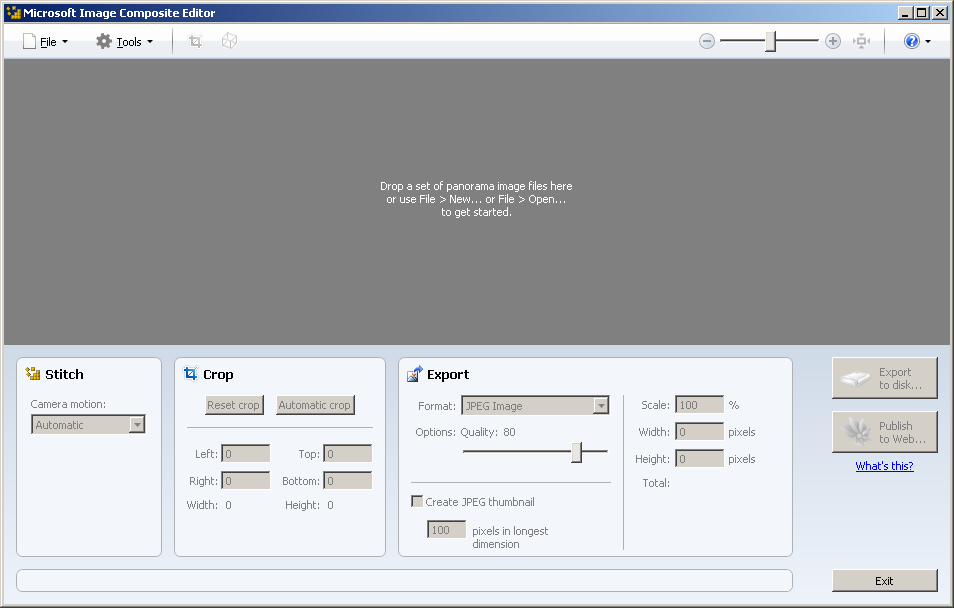Viewport: 954px width, 608px height.
Task: Click the Left crop input field
Action: click(245, 454)
